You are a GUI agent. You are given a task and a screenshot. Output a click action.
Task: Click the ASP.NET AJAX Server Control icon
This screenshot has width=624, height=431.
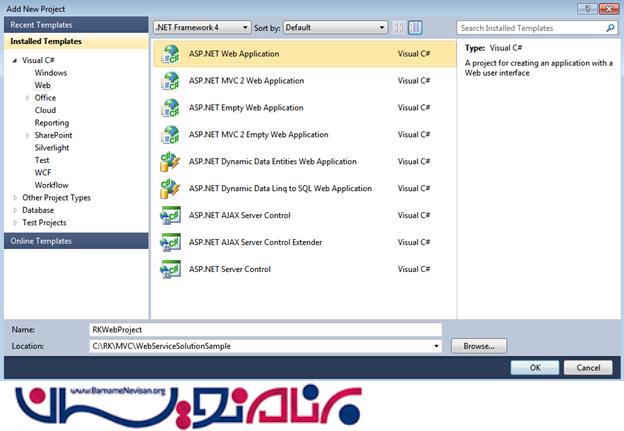170,215
